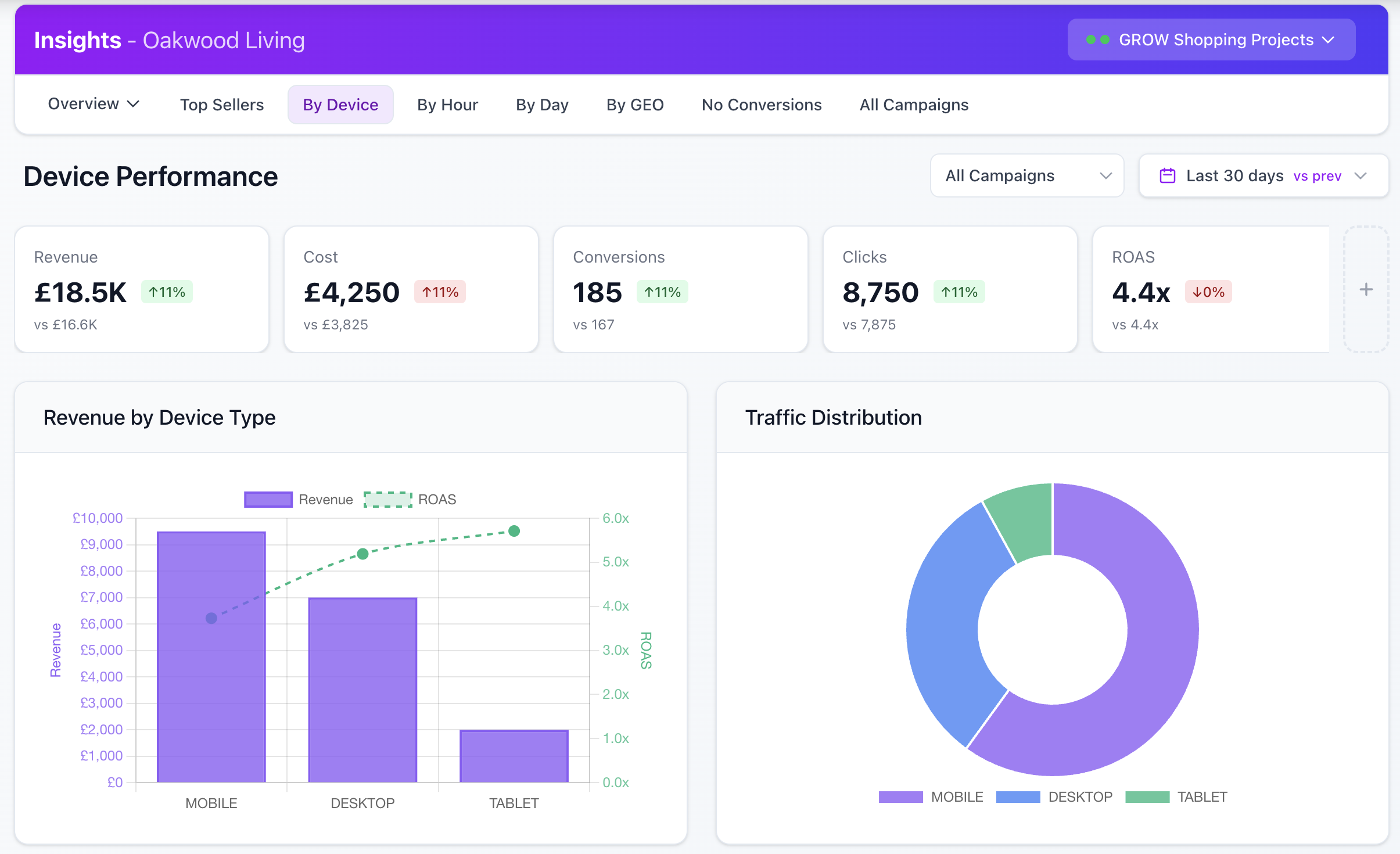Expand the All Campaigns filter dropdown
1400x854 pixels.
[x=1026, y=175]
